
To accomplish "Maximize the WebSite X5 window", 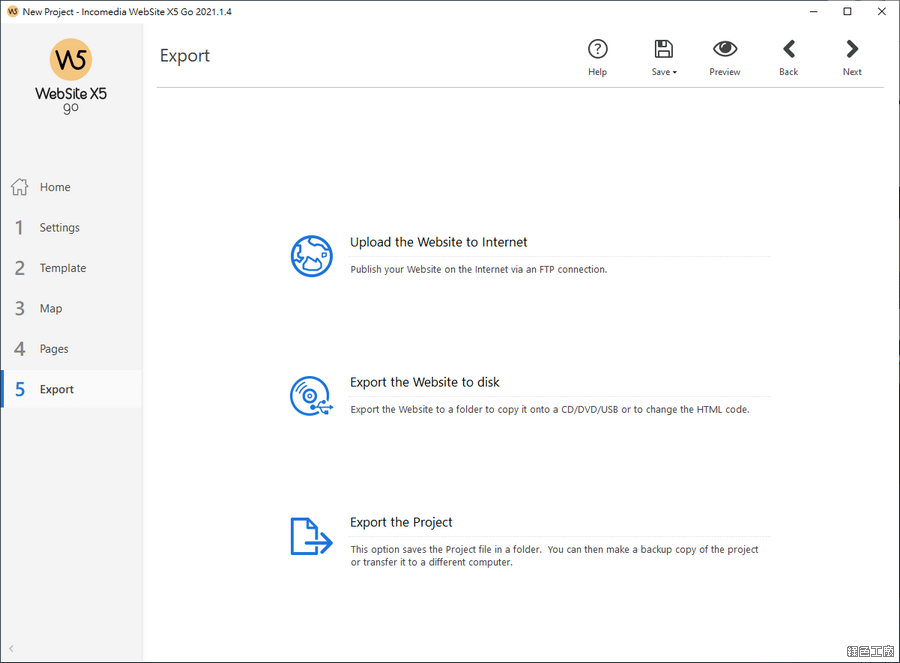I will click(847, 11).
